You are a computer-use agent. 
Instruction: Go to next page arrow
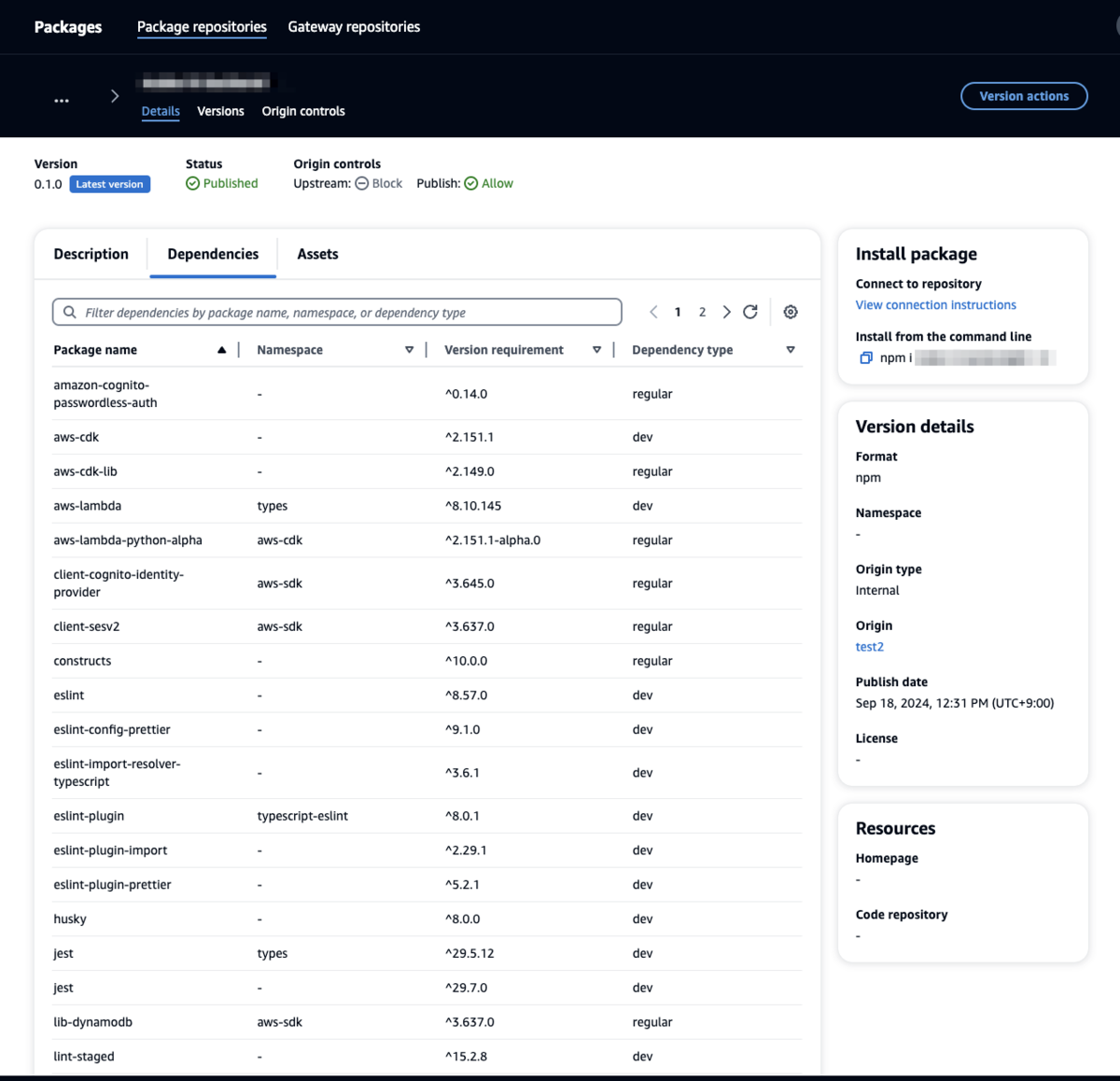click(x=726, y=312)
